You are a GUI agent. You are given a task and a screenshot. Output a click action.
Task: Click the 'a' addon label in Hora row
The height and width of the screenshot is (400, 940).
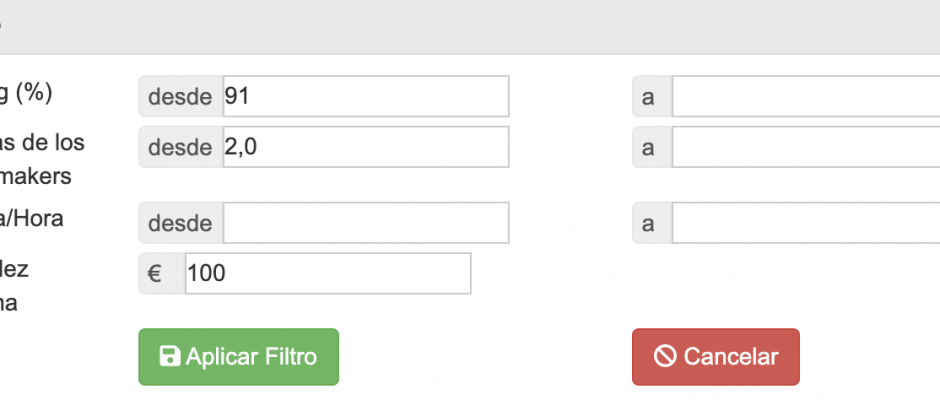pyautogui.click(x=648, y=223)
